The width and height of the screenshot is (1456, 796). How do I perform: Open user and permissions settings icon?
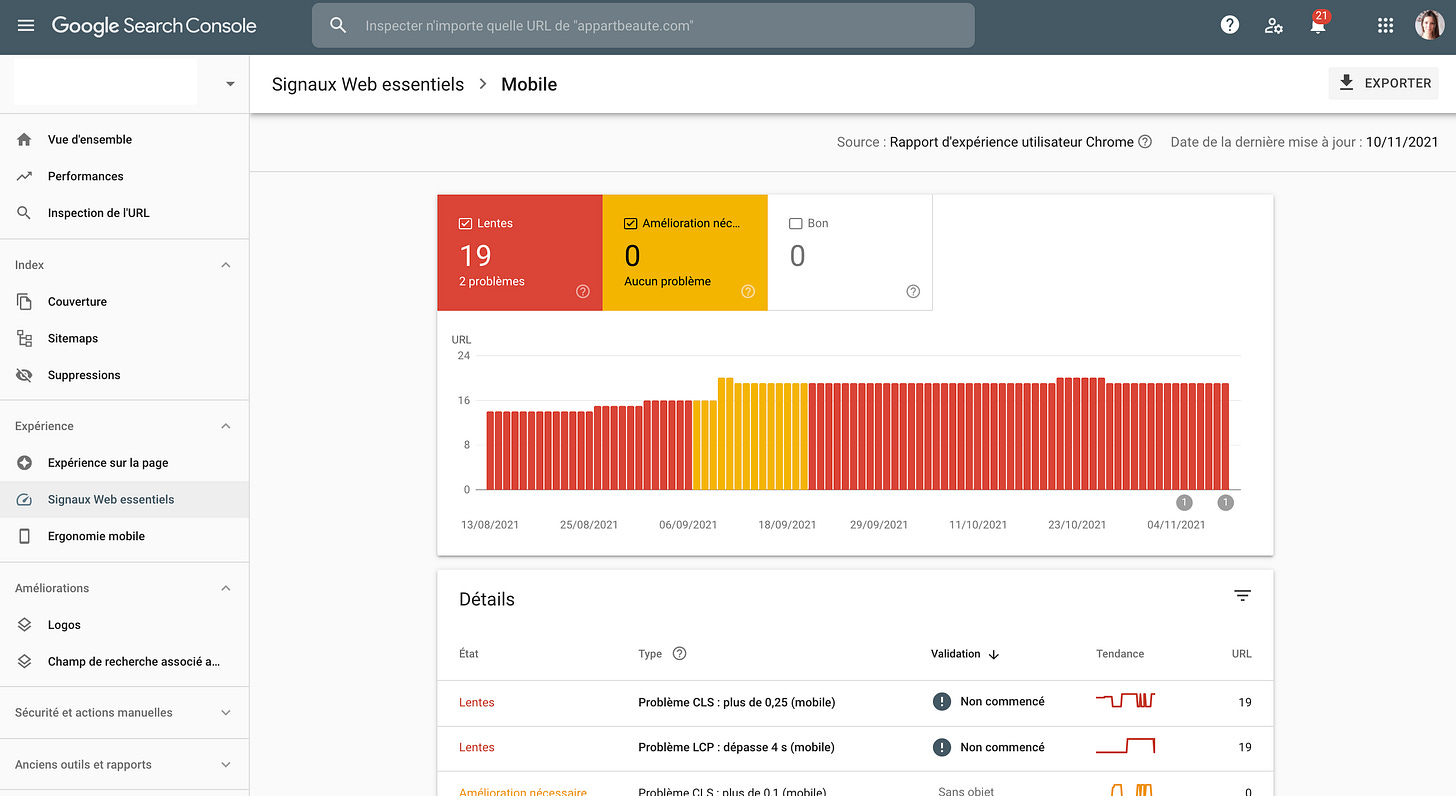click(x=1274, y=26)
